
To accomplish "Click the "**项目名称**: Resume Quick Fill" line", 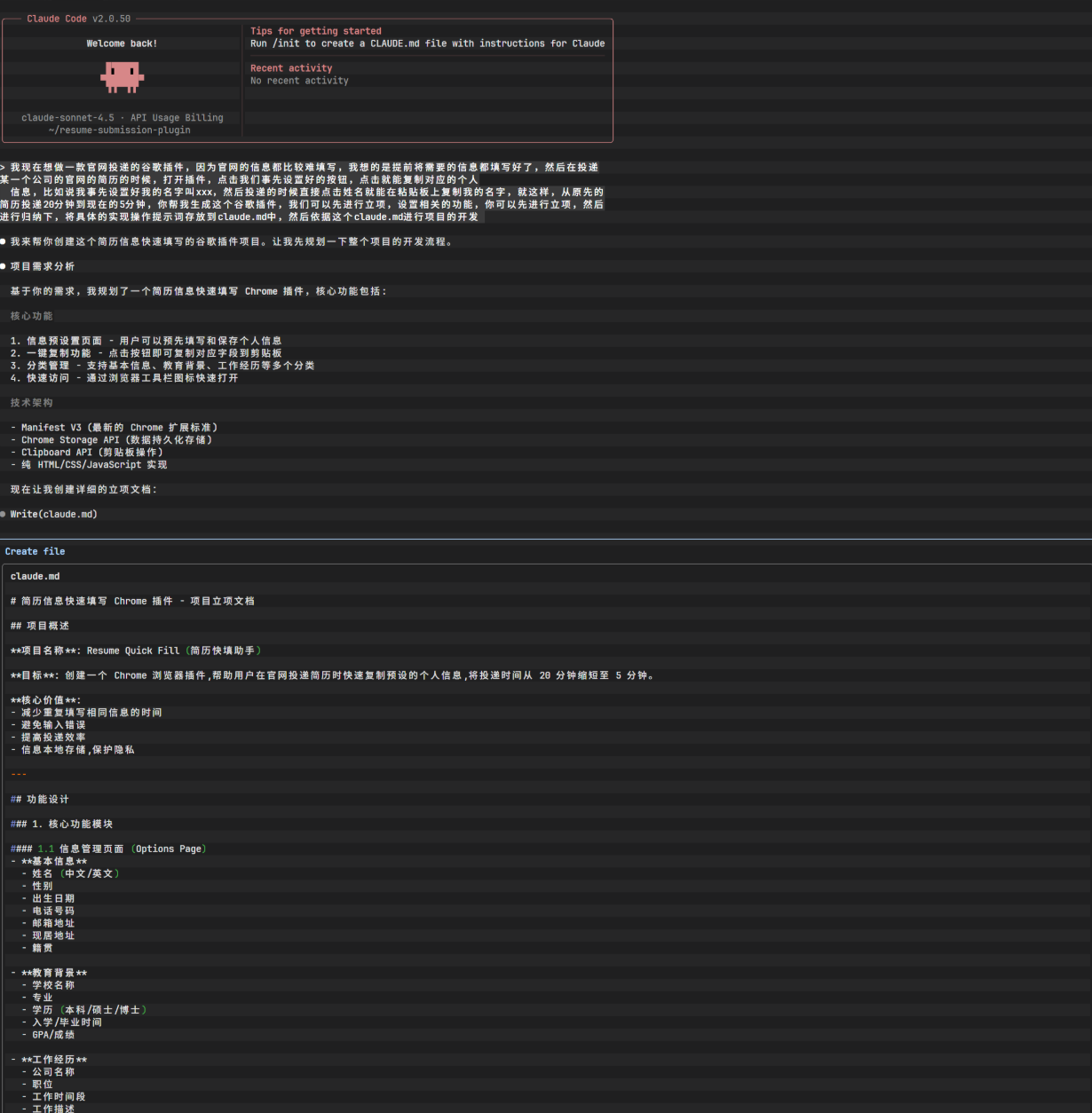I will [x=136, y=651].
